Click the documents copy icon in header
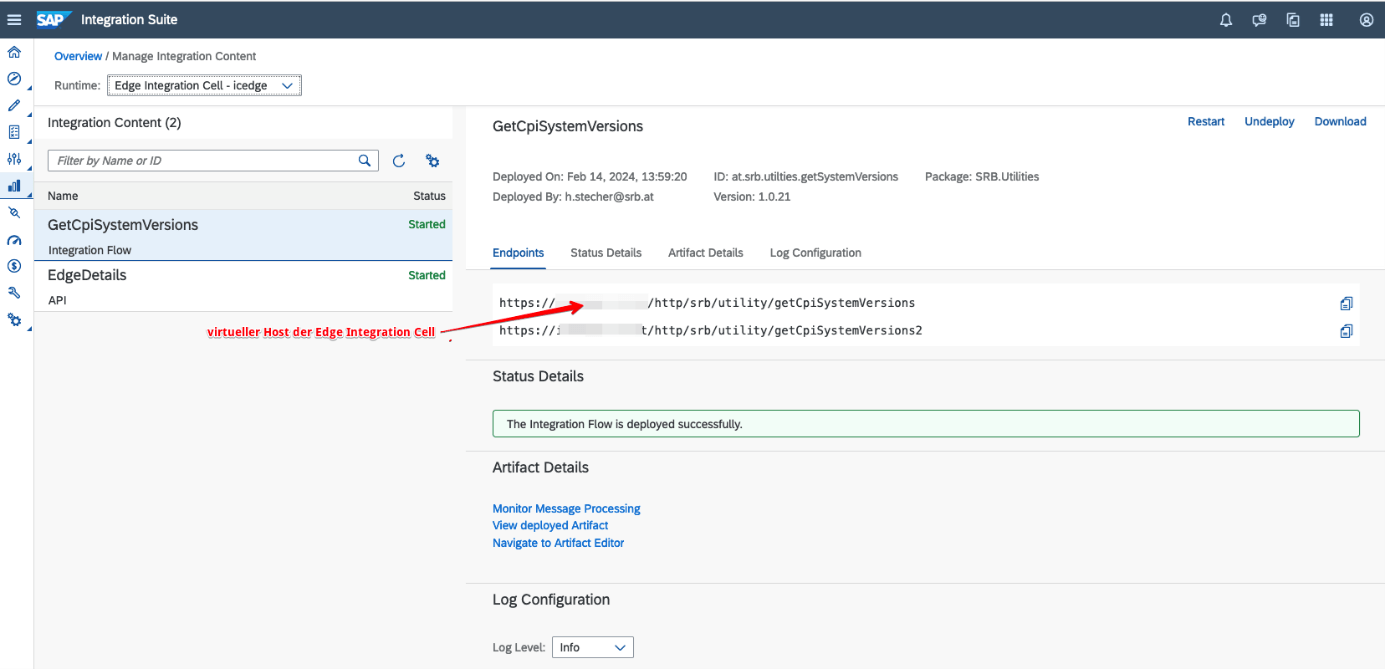 click(x=1293, y=20)
